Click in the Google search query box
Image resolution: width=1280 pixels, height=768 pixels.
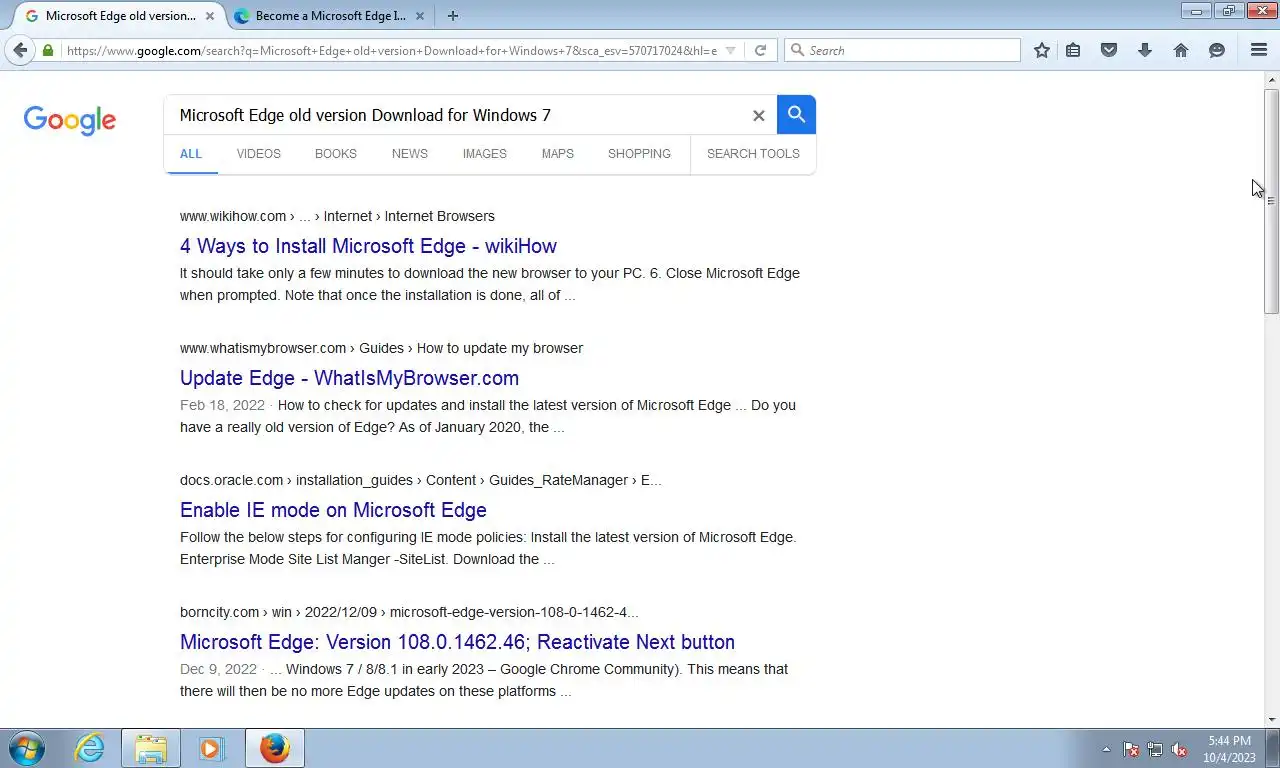click(x=460, y=115)
